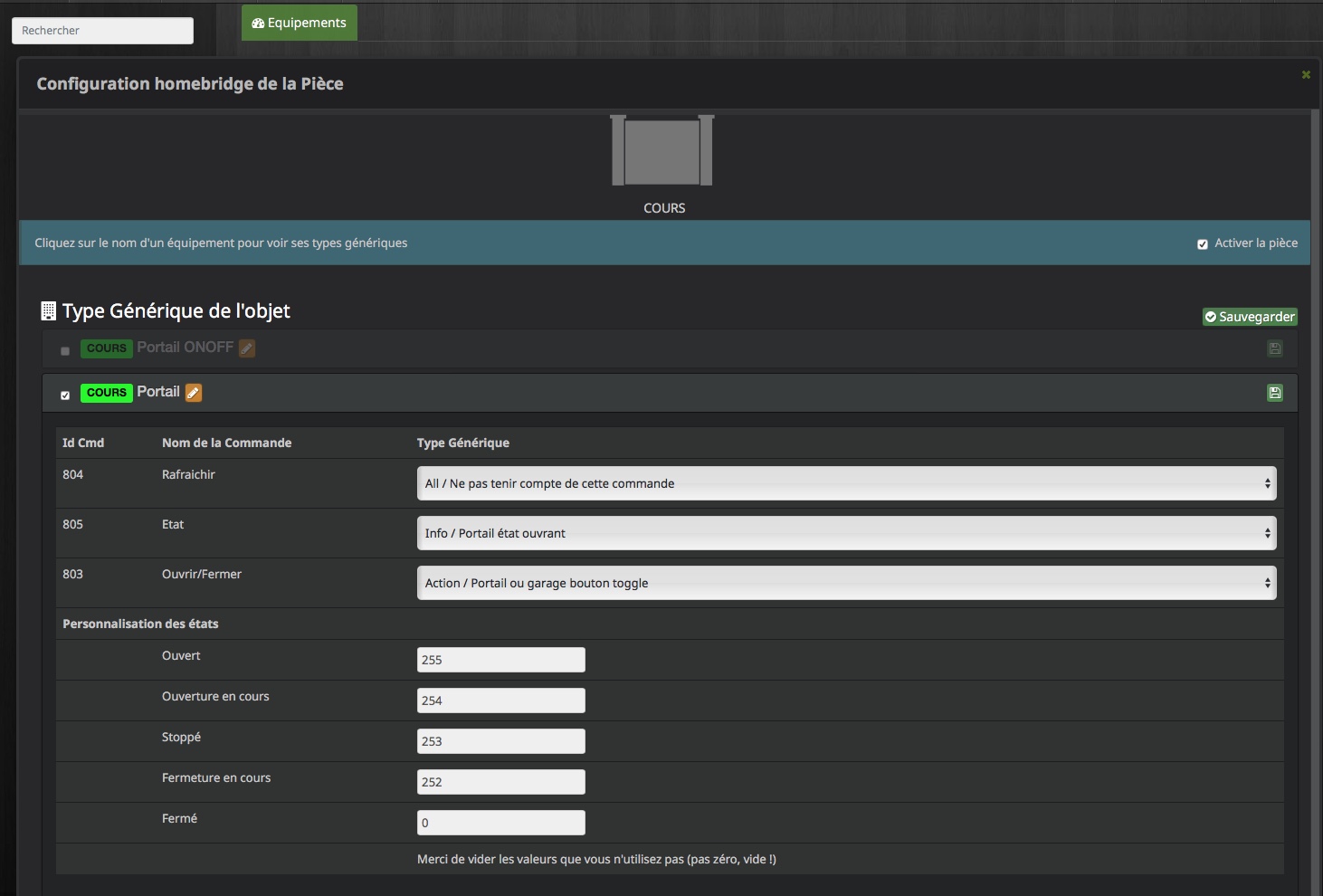Click the Rechercher search field
This screenshot has width=1323, height=896.
(102, 31)
